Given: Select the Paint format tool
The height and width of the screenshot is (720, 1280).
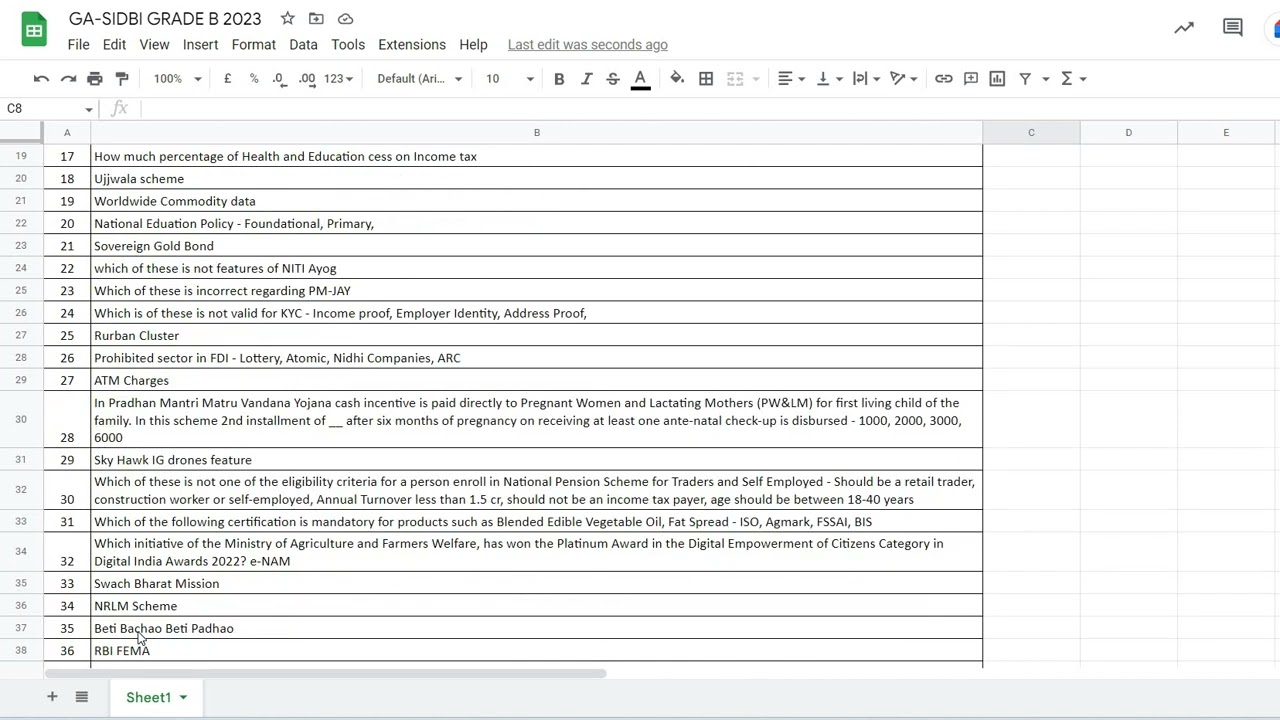Looking at the screenshot, I should tap(122, 78).
